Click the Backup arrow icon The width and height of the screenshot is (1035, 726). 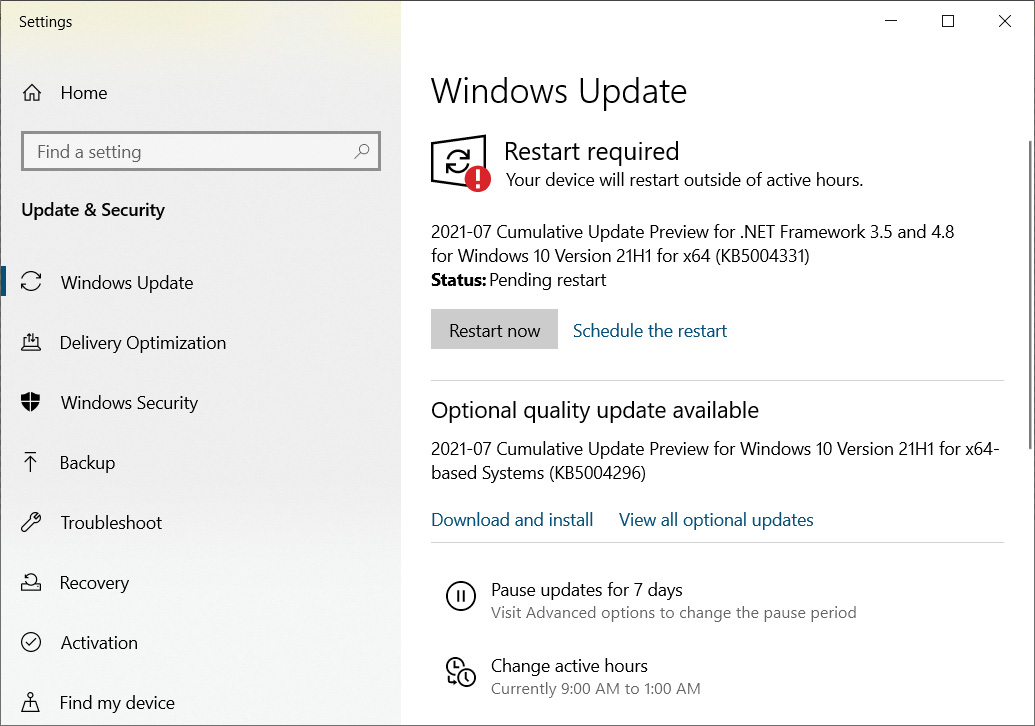pyautogui.click(x=30, y=462)
